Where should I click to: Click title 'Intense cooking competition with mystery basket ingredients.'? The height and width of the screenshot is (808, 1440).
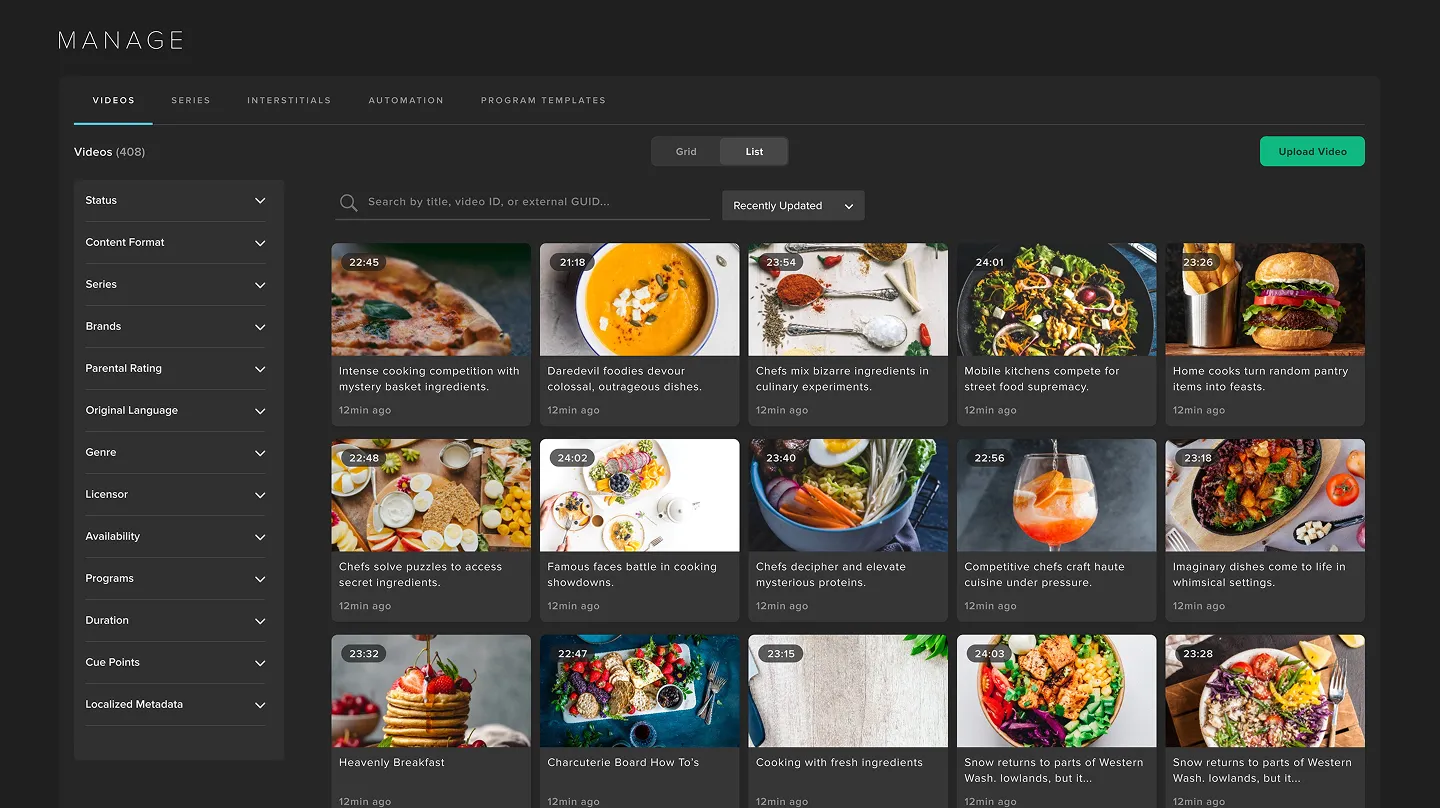[429, 379]
